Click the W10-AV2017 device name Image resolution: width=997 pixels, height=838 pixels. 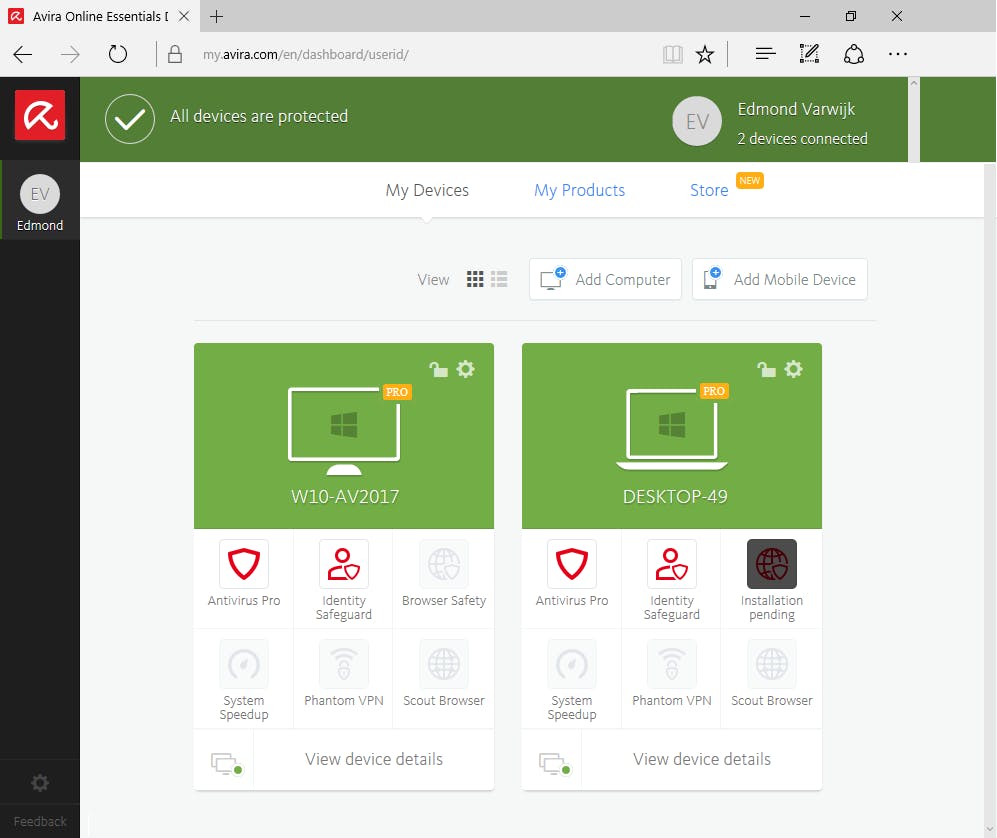(345, 497)
